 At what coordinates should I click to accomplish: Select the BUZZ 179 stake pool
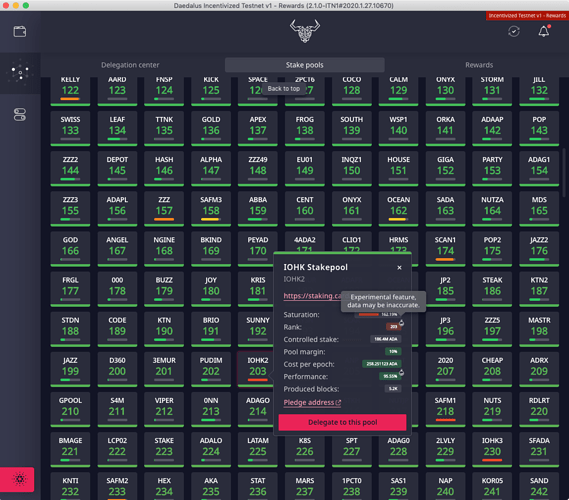coord(164,290)
